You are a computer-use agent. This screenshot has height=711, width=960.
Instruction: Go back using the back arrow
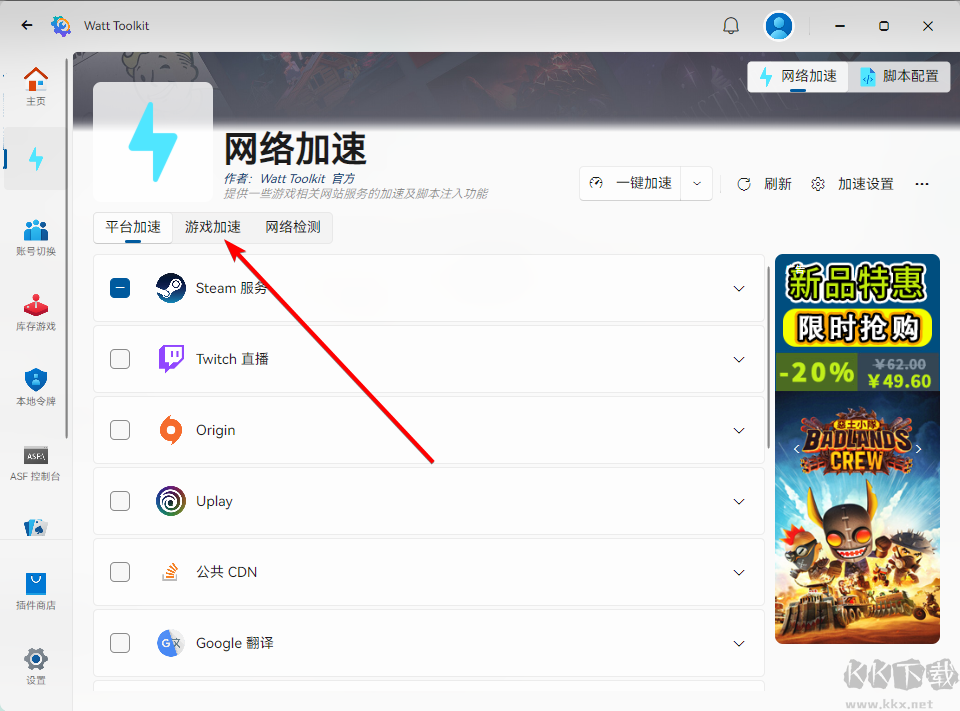(x=26, y=25)
